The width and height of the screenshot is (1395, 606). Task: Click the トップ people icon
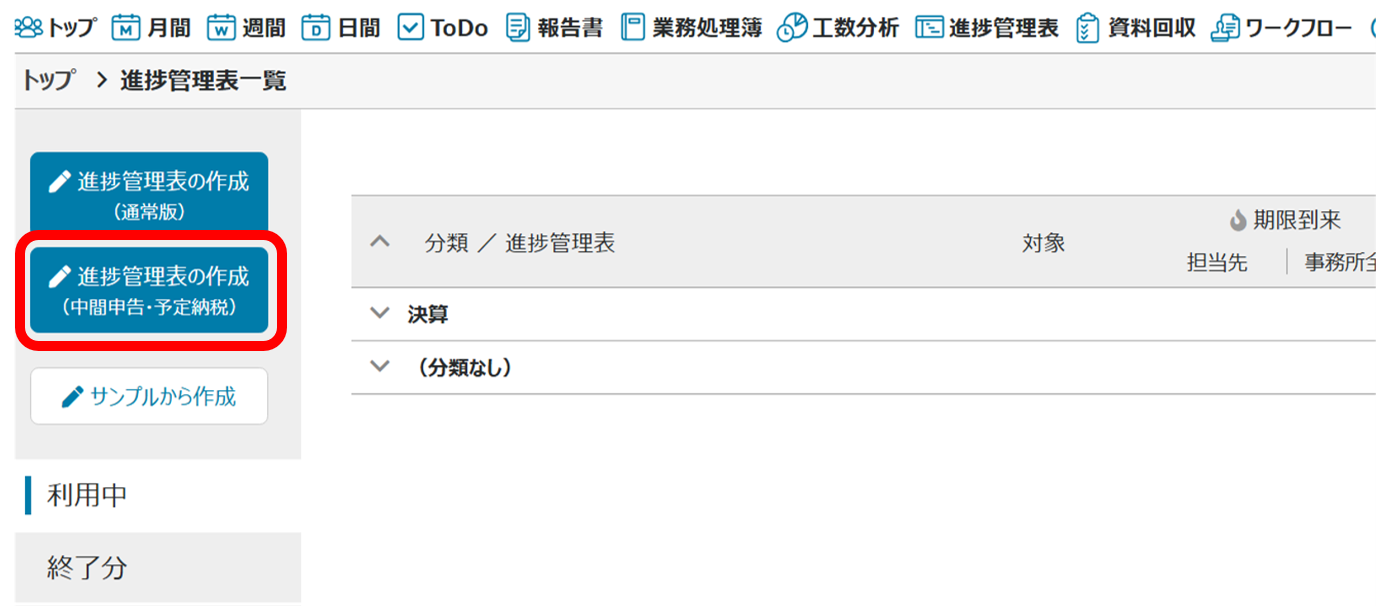click(28, 28)
